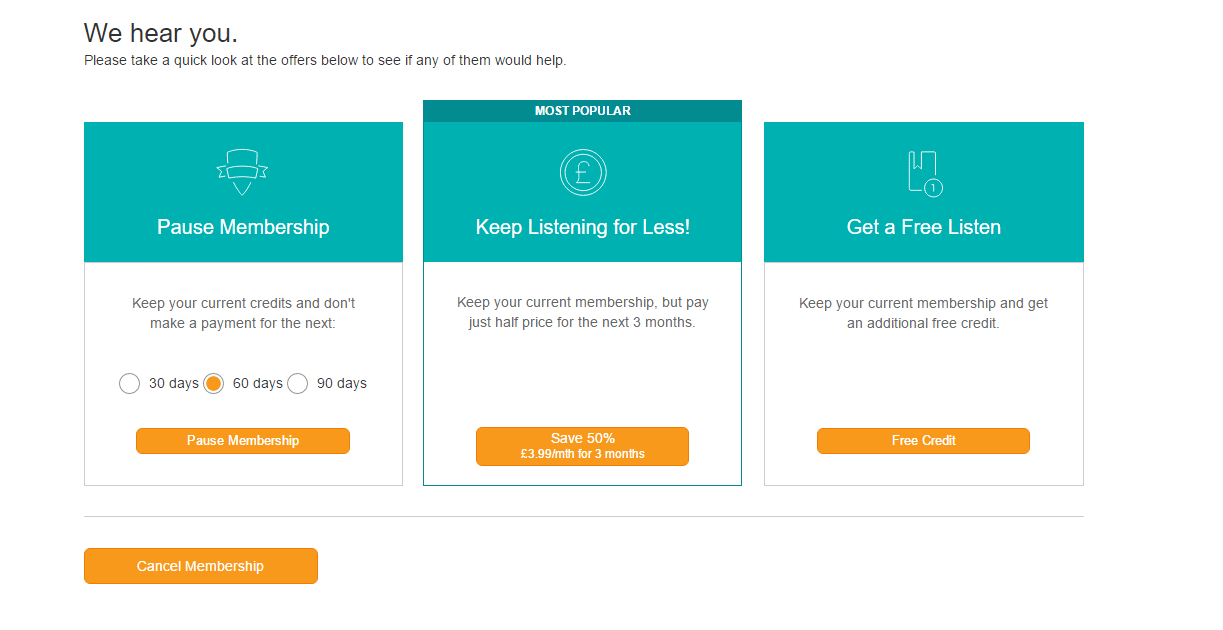Choose the 60 days pause radio button
Image resolution: width=1223 pixels, height=630 pixels.
click(213, 383)
